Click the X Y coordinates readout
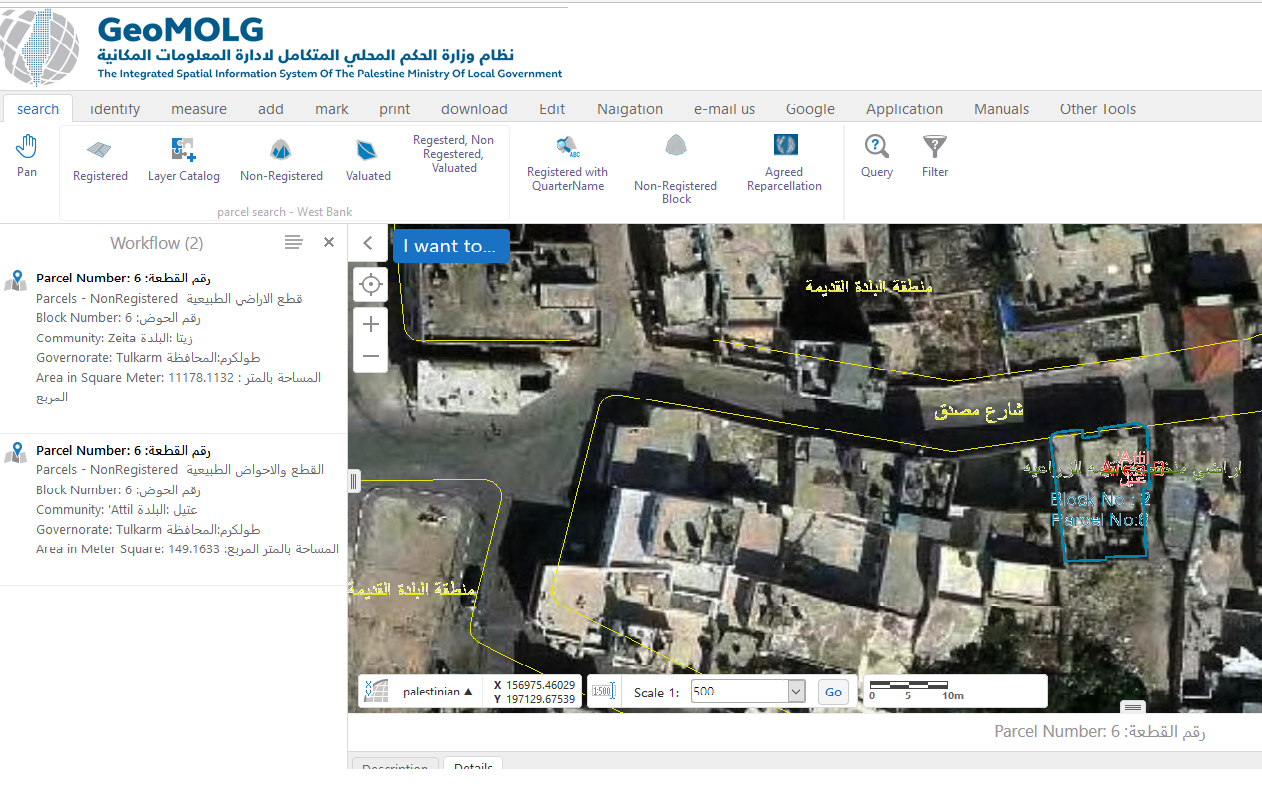Viewport: 1262px width, 795px height. point(534,691)
